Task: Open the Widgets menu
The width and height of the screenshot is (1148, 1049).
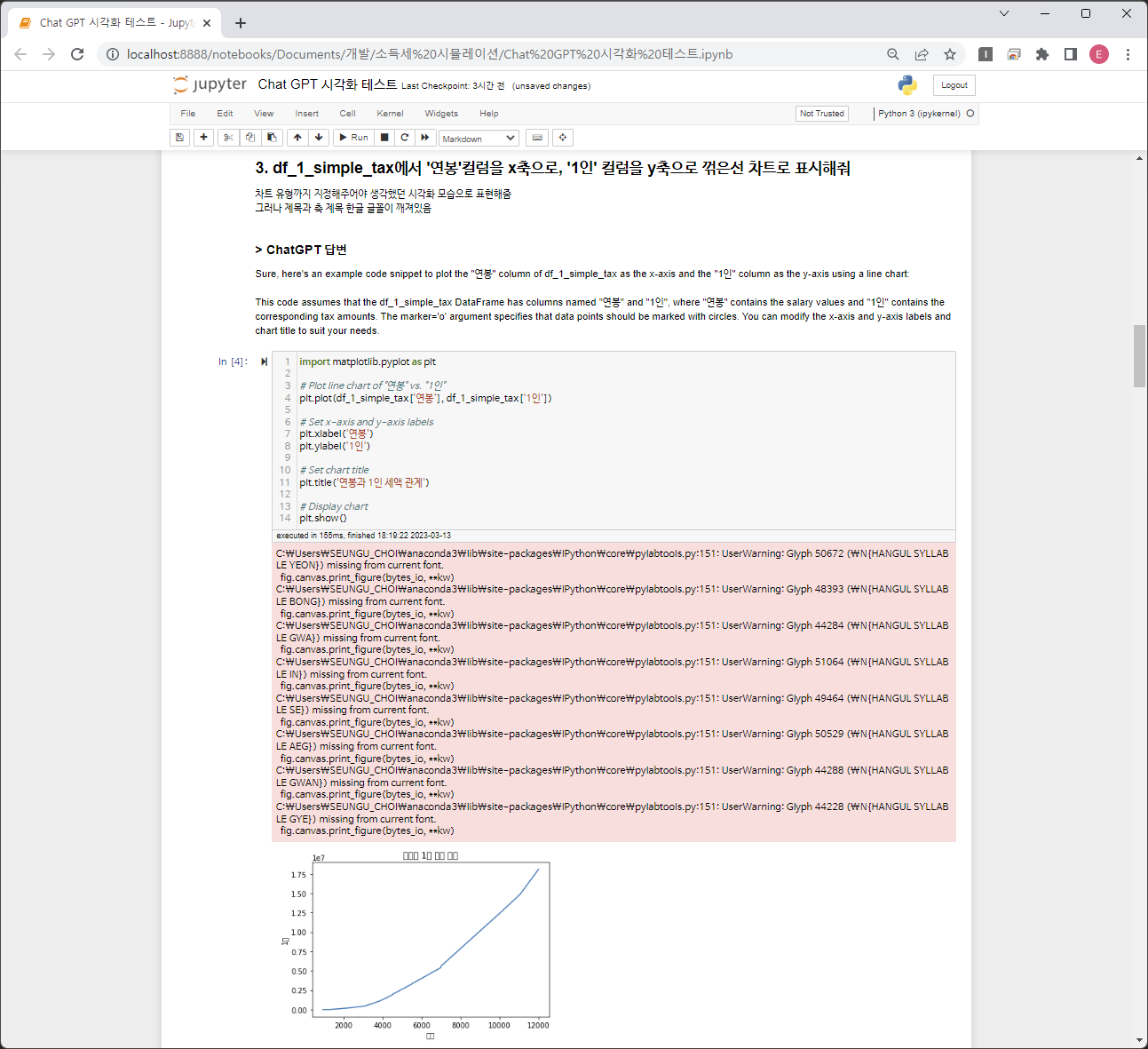Action: tap(441, 114)
